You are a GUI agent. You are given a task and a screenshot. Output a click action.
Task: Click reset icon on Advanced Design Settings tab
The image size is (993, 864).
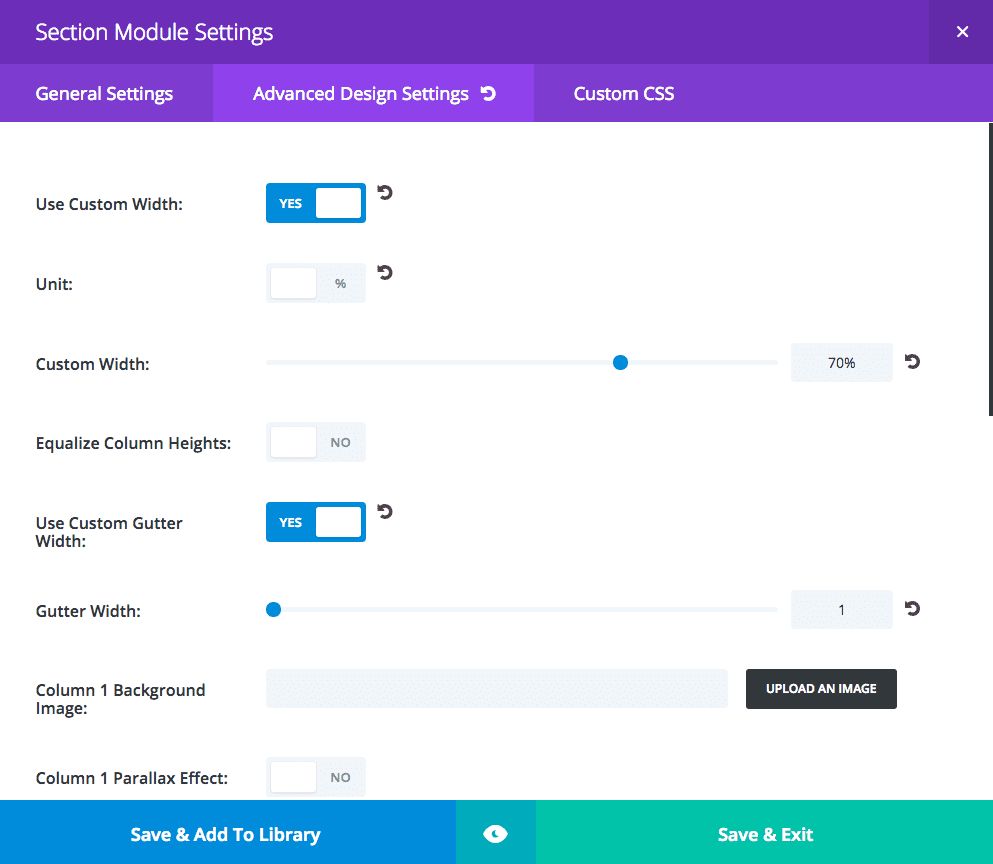488,94
